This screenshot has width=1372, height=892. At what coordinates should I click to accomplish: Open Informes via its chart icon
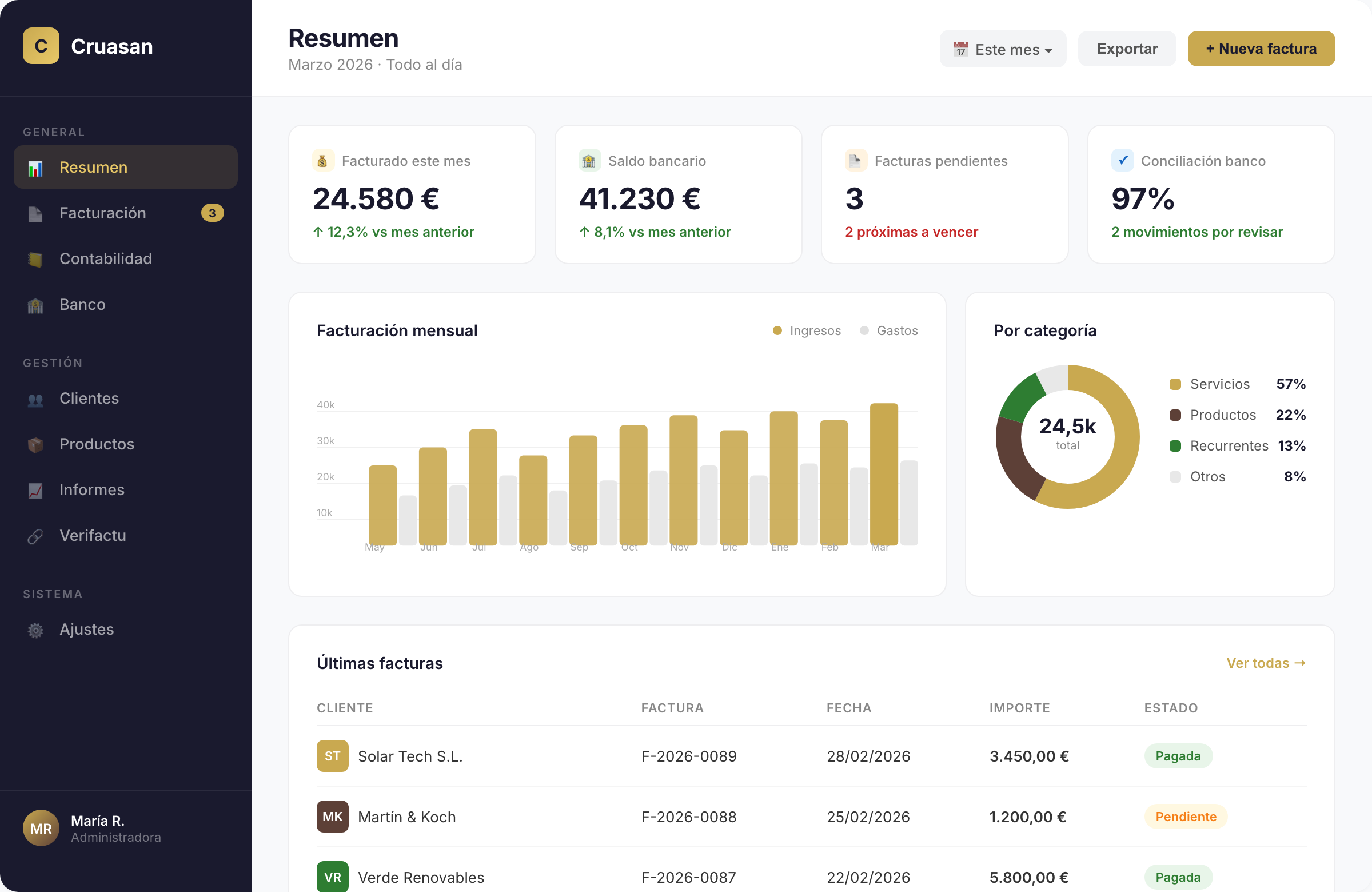pos(36,489)
